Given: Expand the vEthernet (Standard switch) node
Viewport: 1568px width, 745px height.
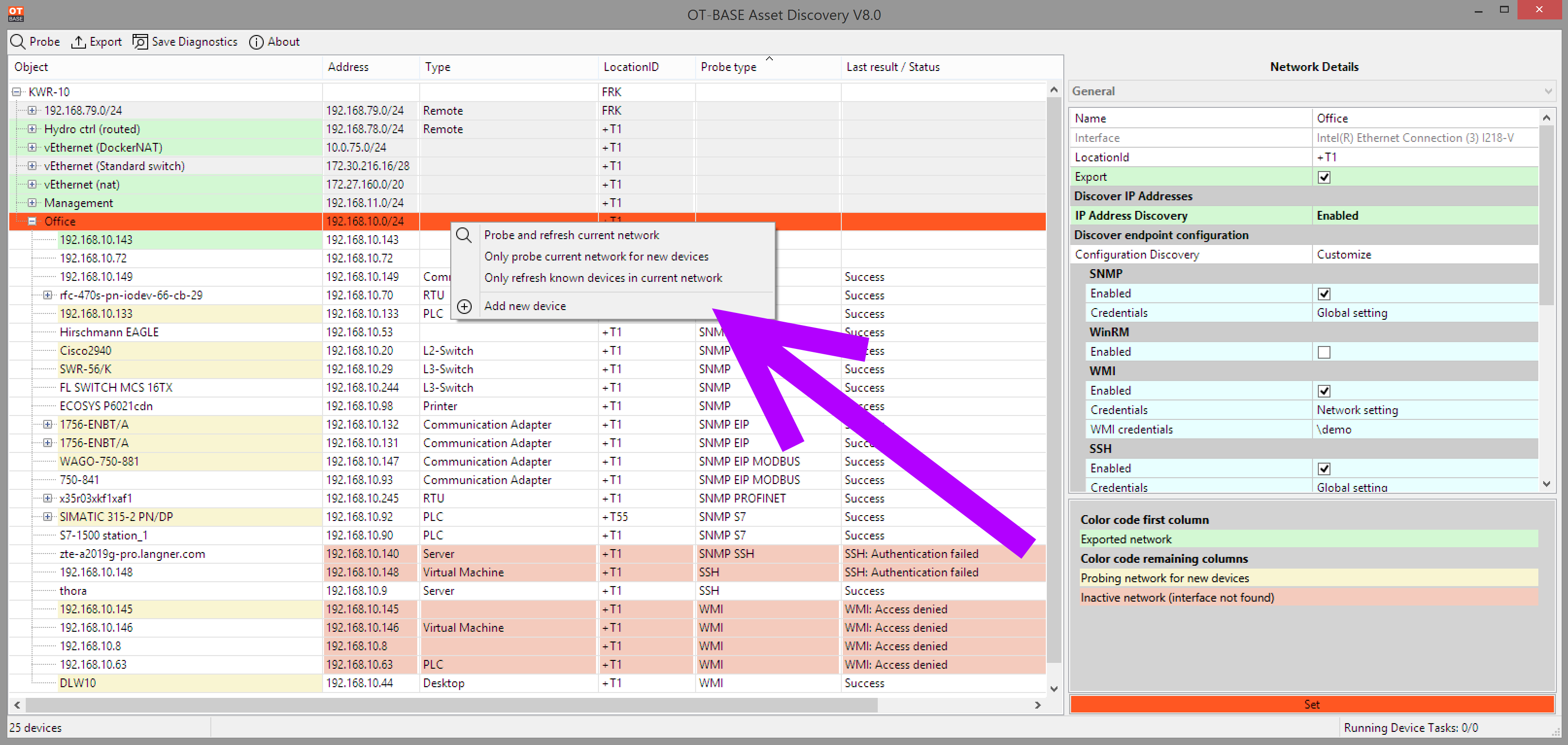Looking at the screenshot, I should [x=32, y=166].
